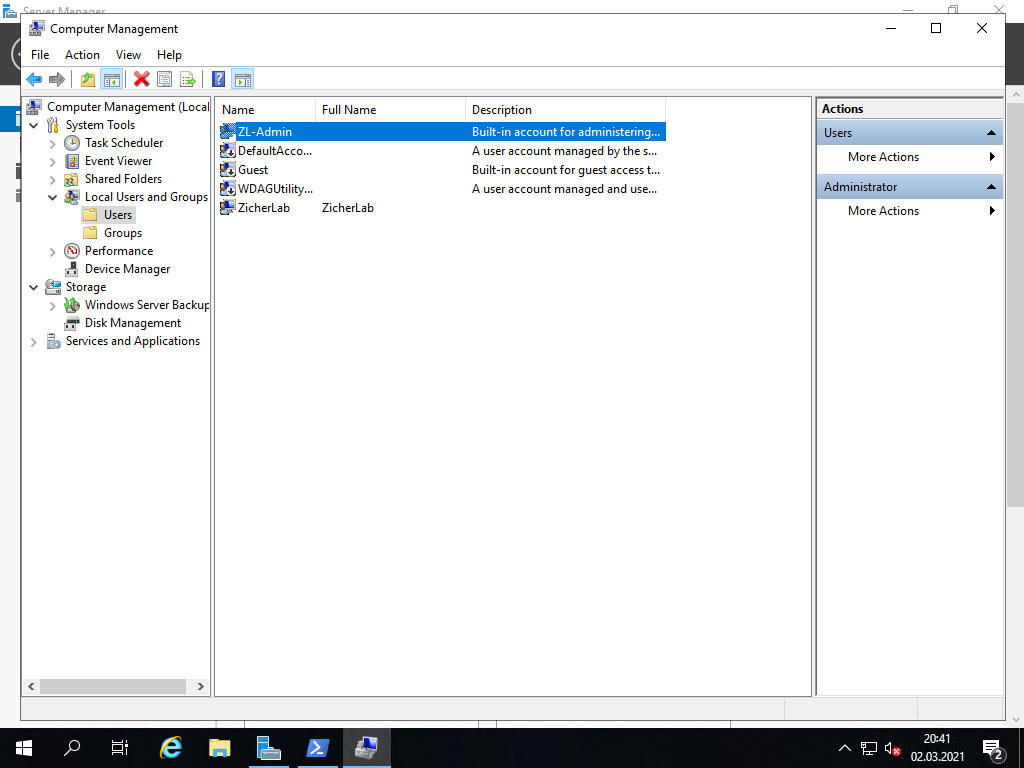Collapse the Users actions section
Image resolution: width=1024 pixels, height=768 pixels.
click(x=992, y=133)
